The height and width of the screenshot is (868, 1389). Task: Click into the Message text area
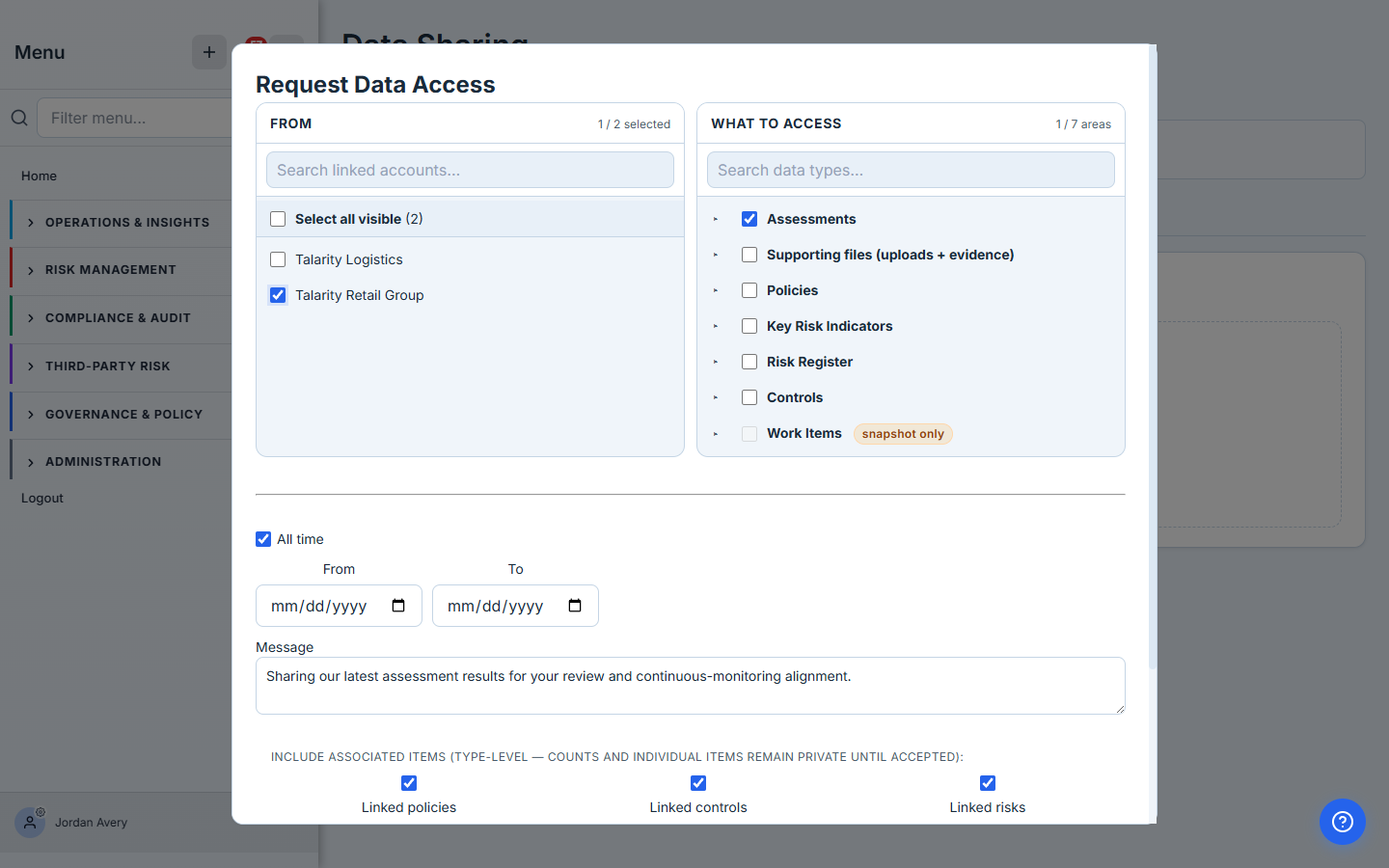[x=691, y=686]
